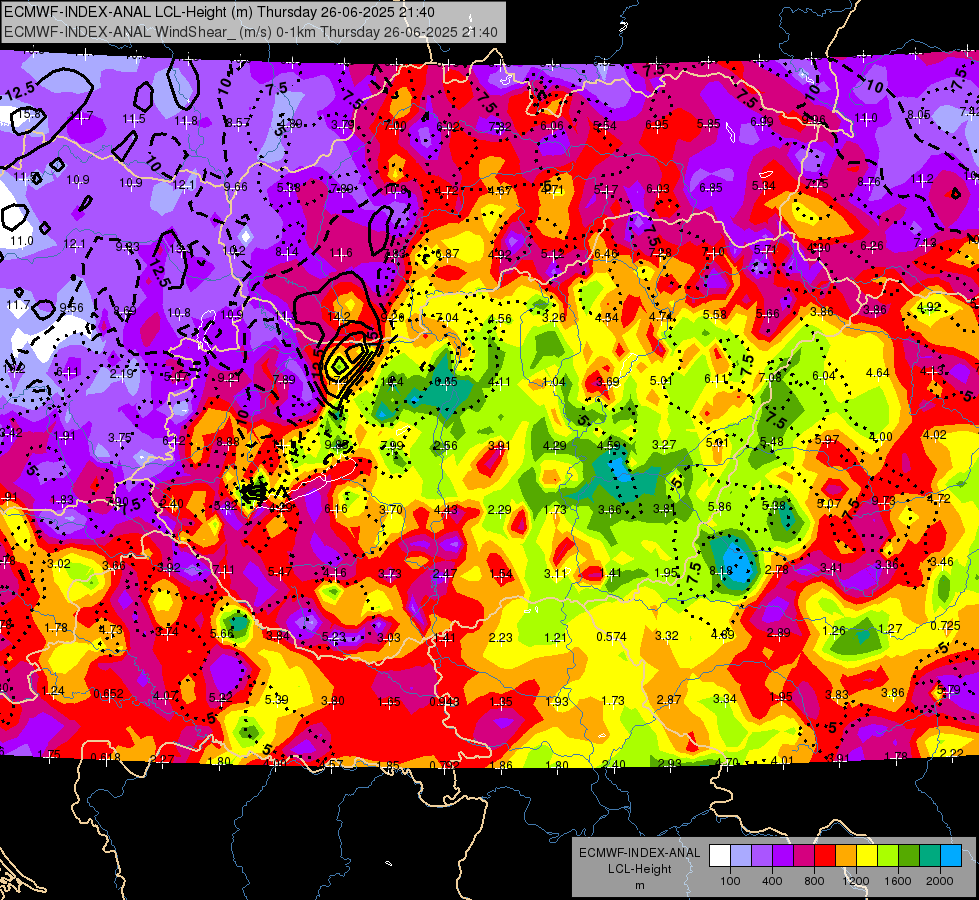Click the yellow legend color swatch
This screenshot has width=979, height=900.
[867, 856]
